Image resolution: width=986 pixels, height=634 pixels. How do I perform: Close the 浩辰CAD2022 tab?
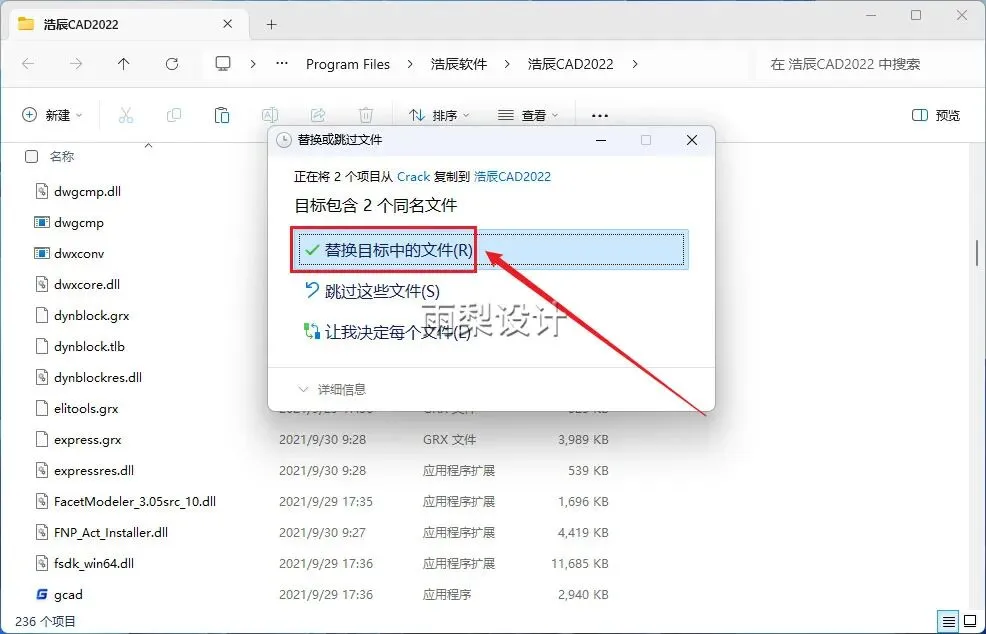(228, 24)
